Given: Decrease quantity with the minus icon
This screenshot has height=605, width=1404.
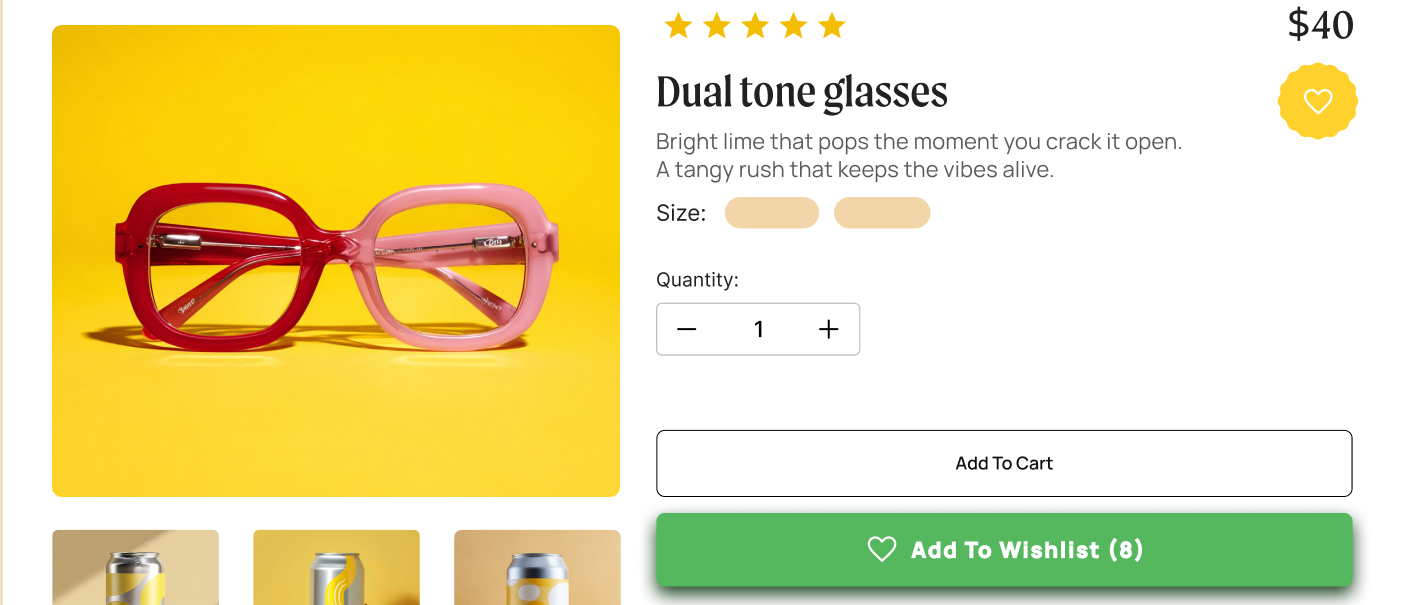Looking at the screenshot, I should tap(686, 330).
